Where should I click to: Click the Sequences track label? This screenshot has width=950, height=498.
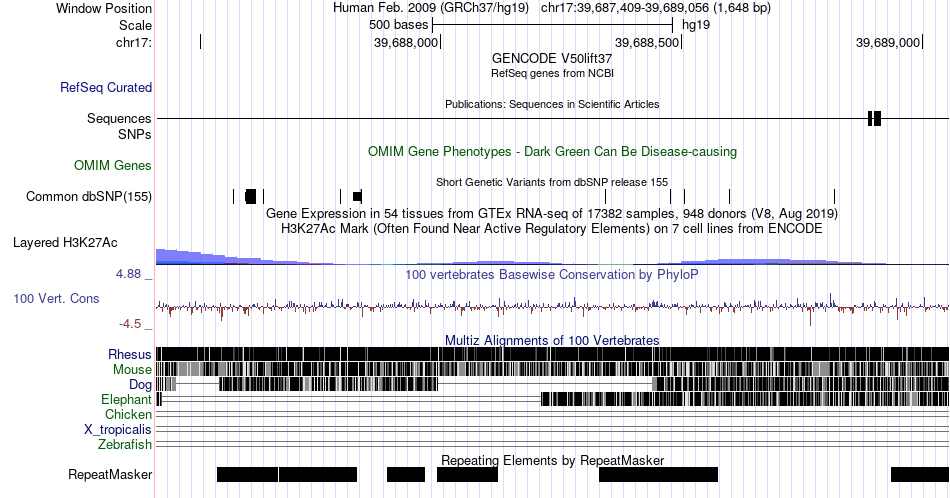pos(119,118)
